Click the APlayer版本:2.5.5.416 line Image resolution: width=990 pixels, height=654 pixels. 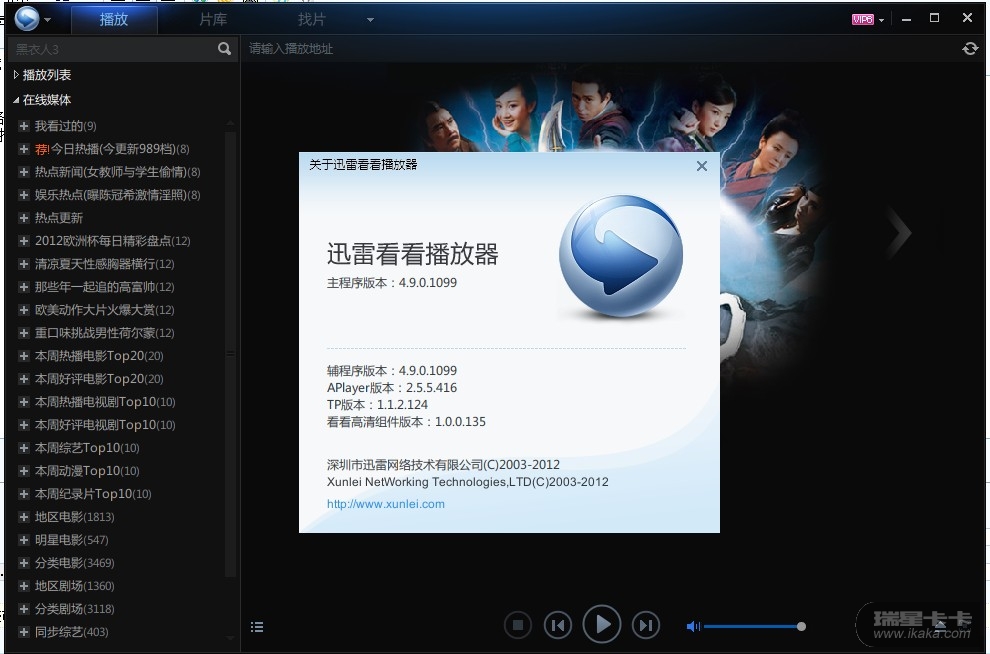pyautogui.click(x=391, y=388)
